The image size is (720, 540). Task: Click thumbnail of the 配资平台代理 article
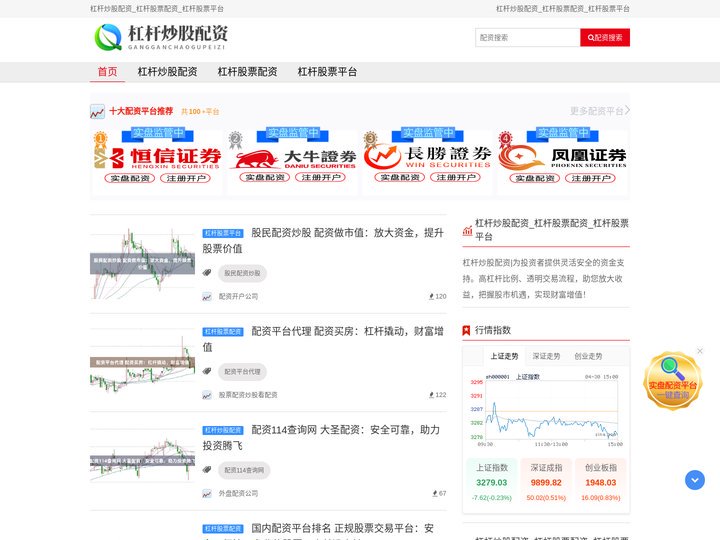tap(142, 362)
